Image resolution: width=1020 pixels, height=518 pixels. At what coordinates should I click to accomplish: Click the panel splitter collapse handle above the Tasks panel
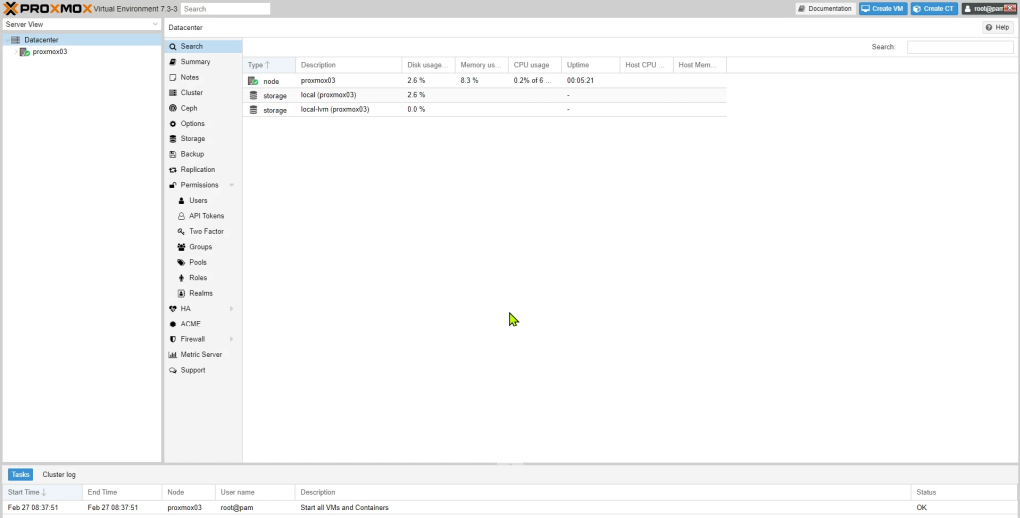510,464
